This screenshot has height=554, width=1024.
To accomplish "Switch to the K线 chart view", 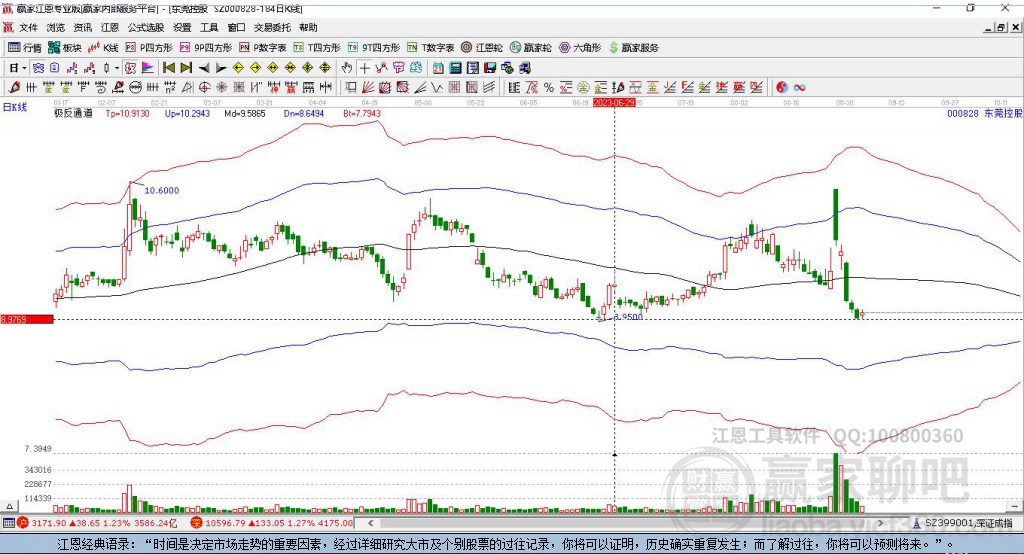I will click(103, 48).
